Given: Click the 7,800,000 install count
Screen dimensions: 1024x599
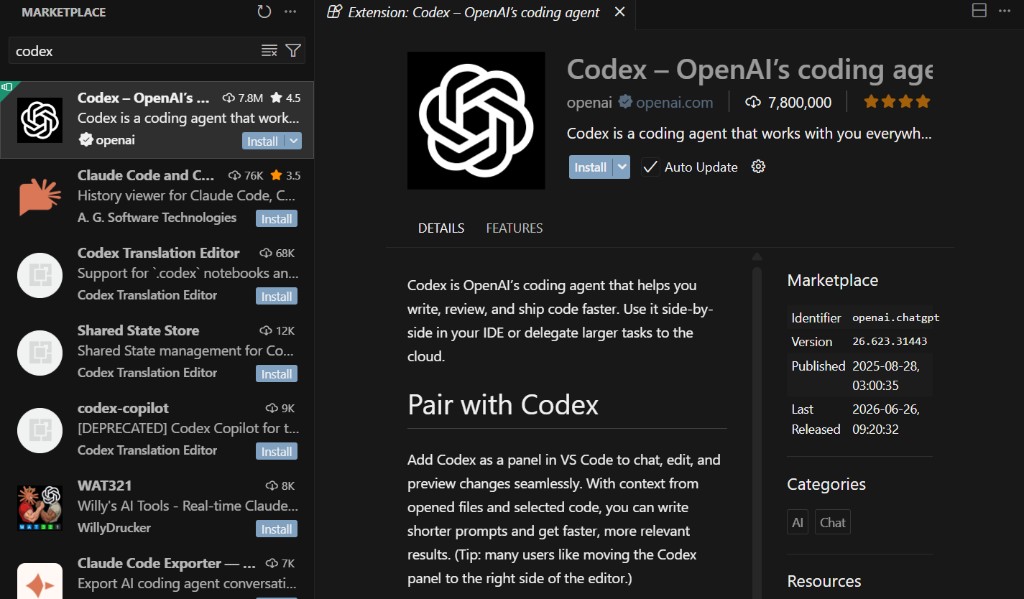Looking at the screenshot, I should coord(789,103).
